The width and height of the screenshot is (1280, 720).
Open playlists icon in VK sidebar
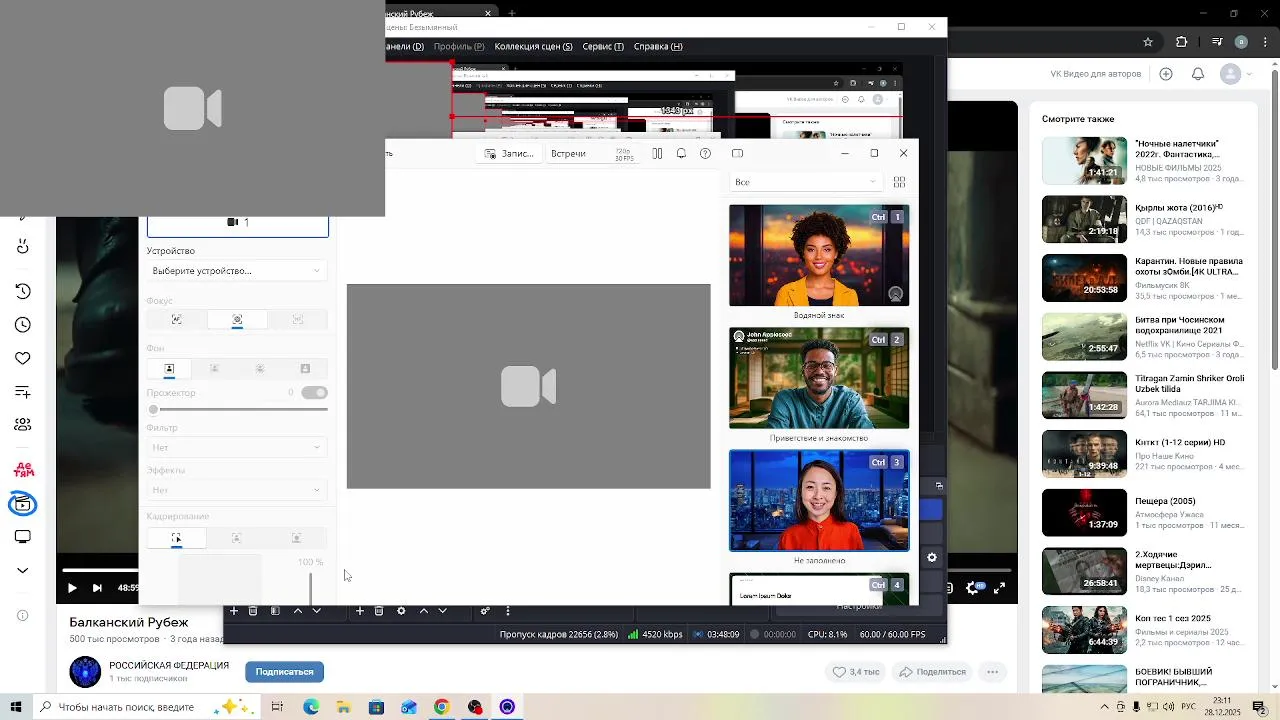point(23,392)
